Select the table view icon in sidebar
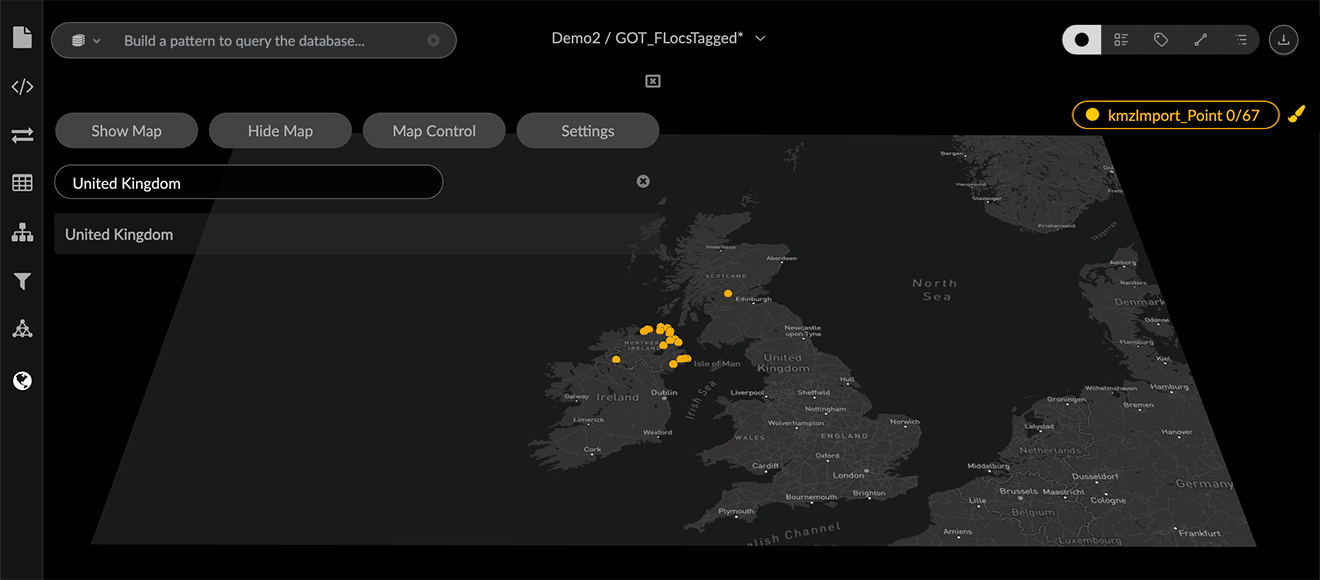 (x=22, y=182)
